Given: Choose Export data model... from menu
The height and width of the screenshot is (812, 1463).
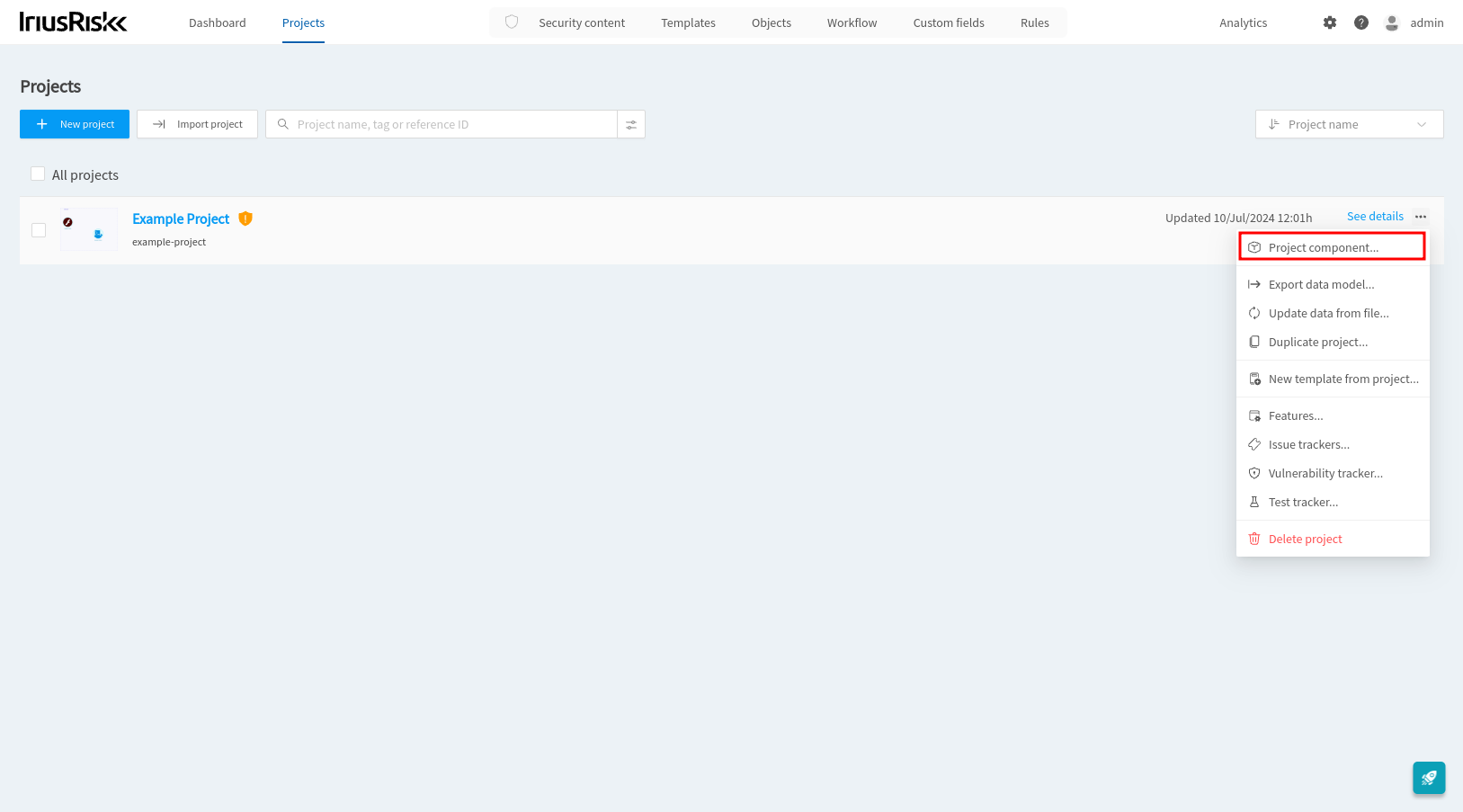Looking at the screenshot, I should point(1333,284).
